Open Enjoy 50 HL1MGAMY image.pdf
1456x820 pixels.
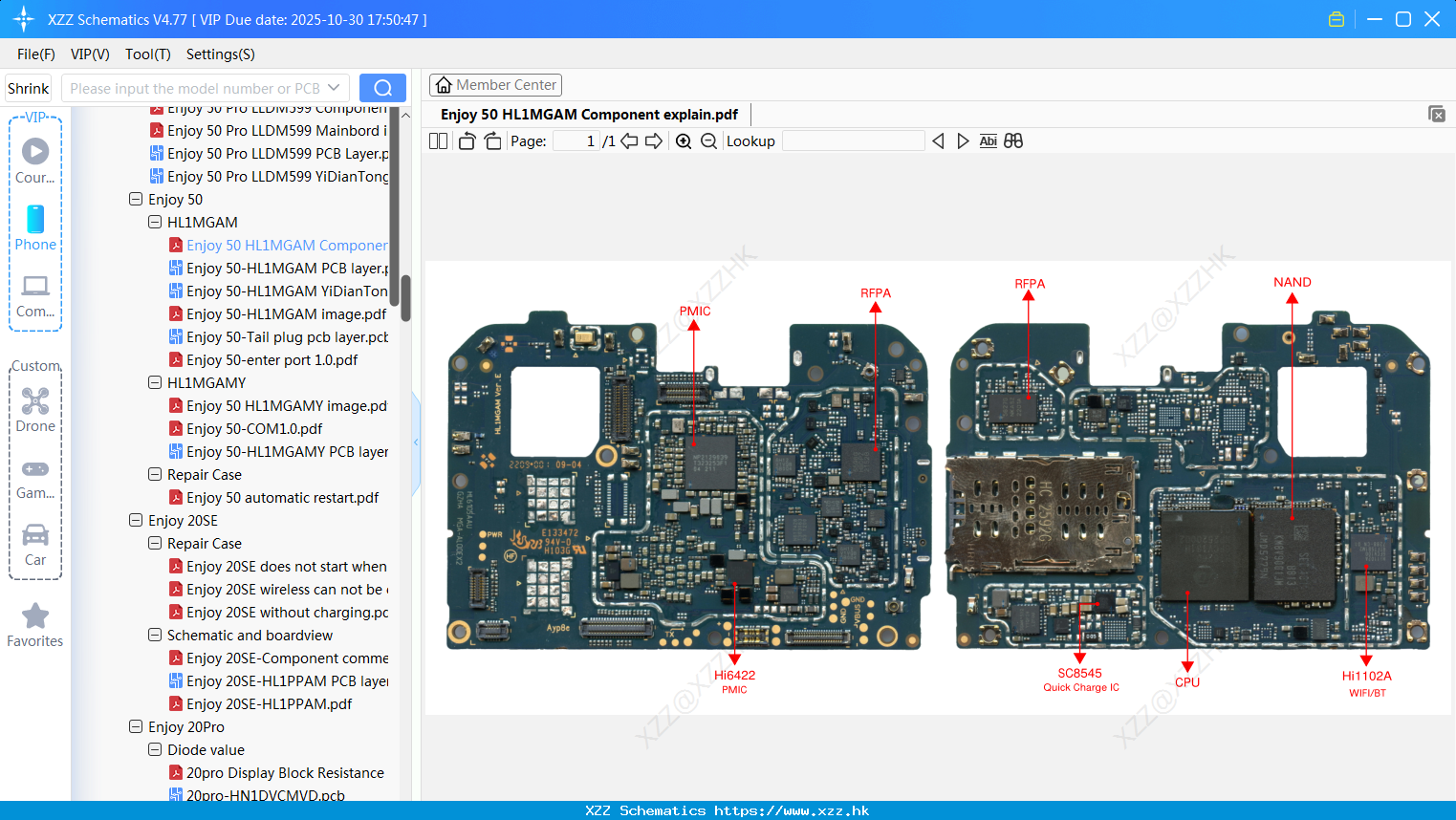click(x=278, y=405)
